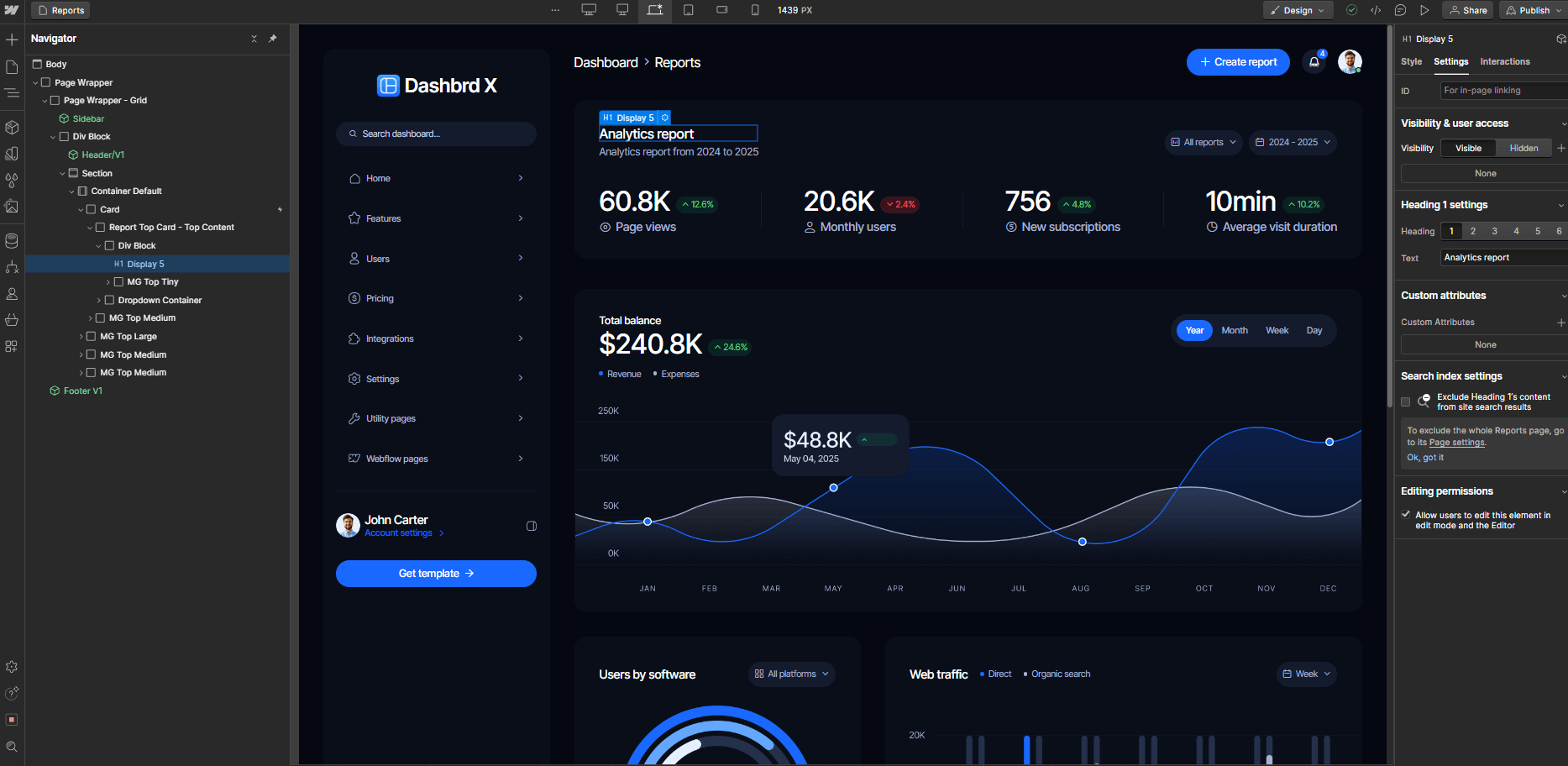Click the blue Revenue legend swatch

point(600,374)
